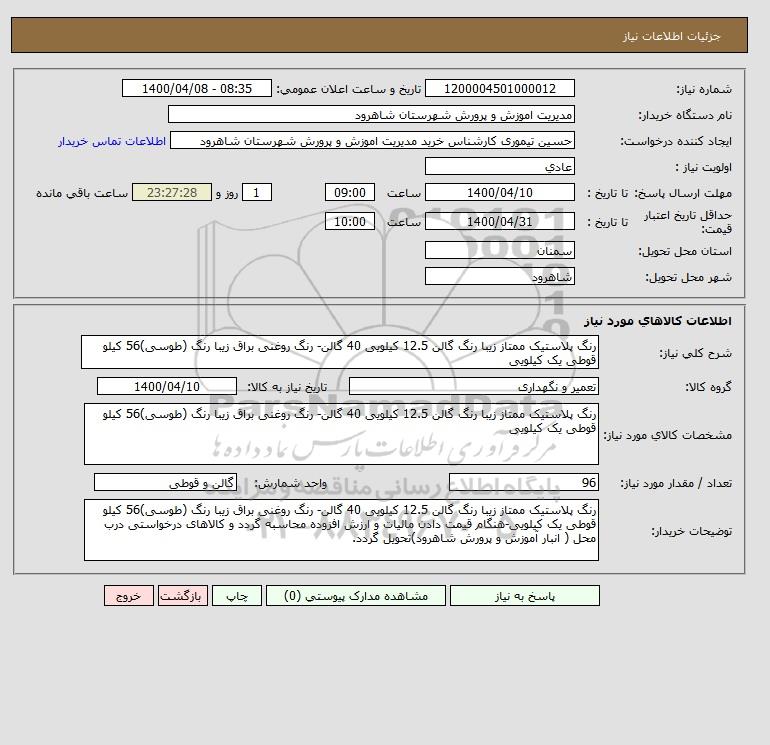Click response deadline date 1400/04/10 field
The width and height of the screenshot is (770, 745).
pos(499,193)
